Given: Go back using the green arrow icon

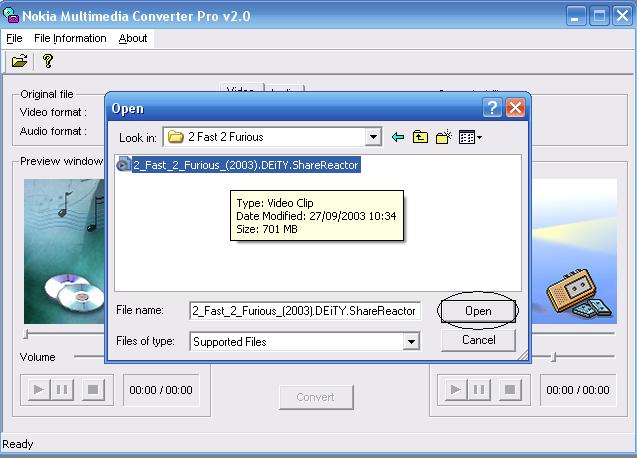Looking at the screenshot, I should click(x=398, y=137).
